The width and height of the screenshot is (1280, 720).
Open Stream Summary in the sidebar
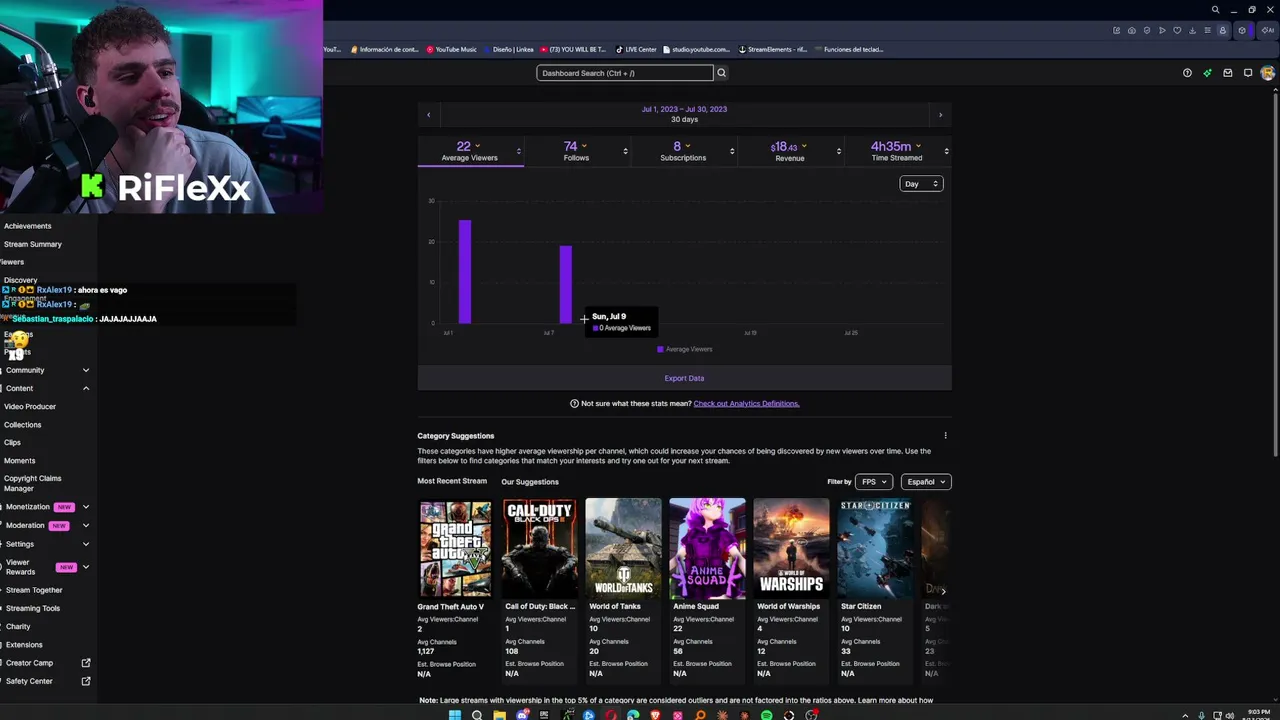click(x=33, y=244)
